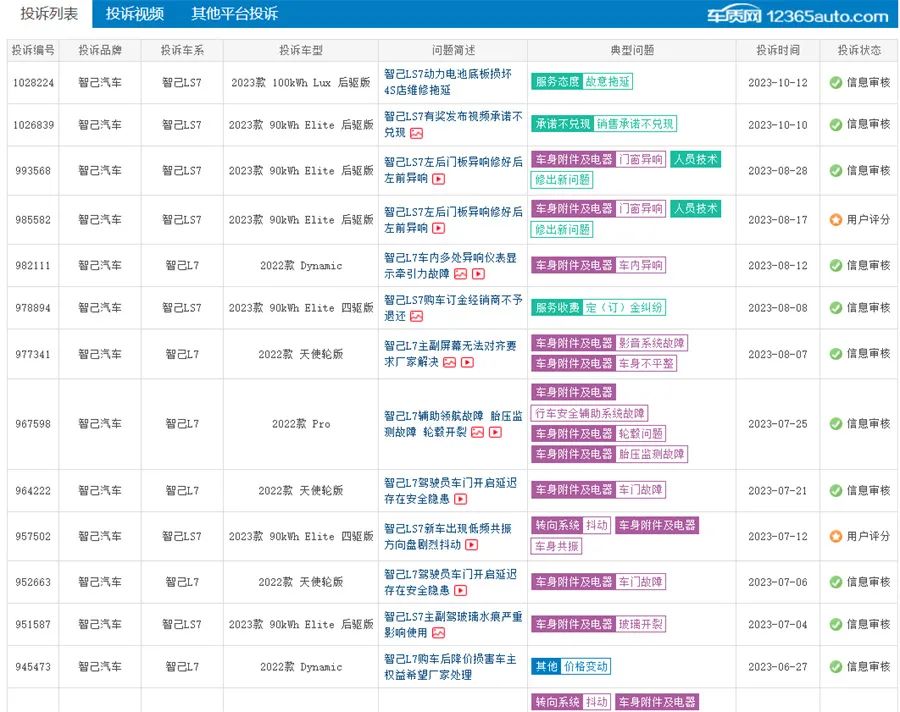
Task: Click orange 用户评分 star icon for 985582
Action: point(835,220)
